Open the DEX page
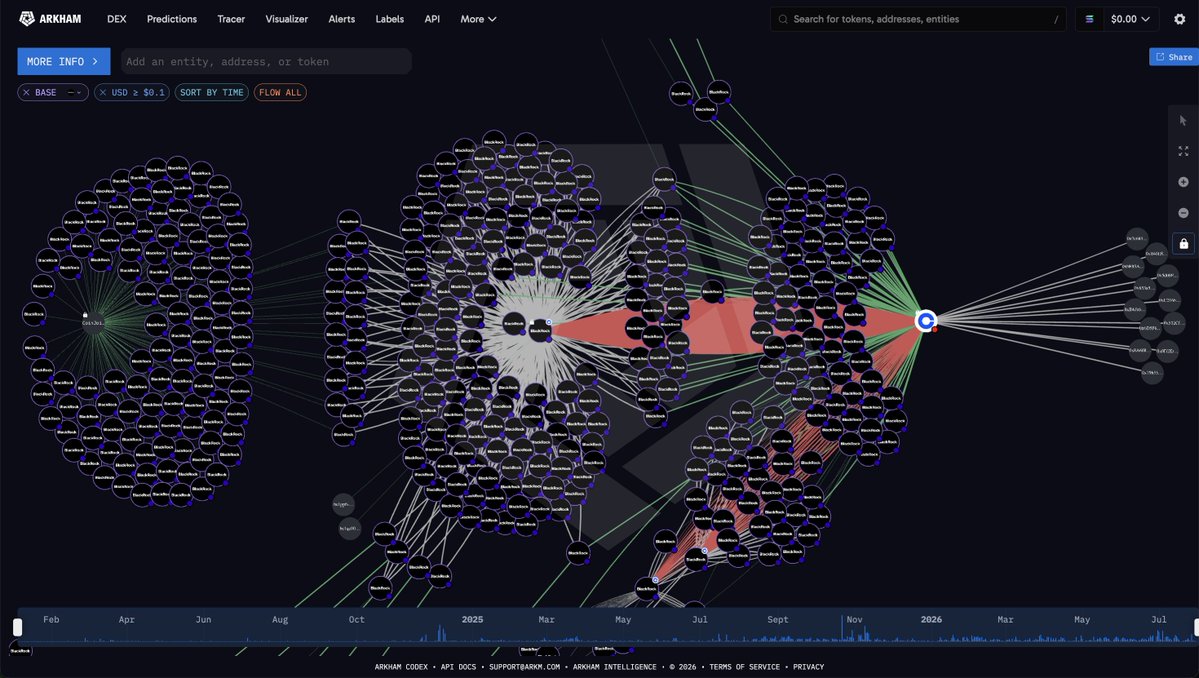The image size is (1199, 678). [117, 19]
